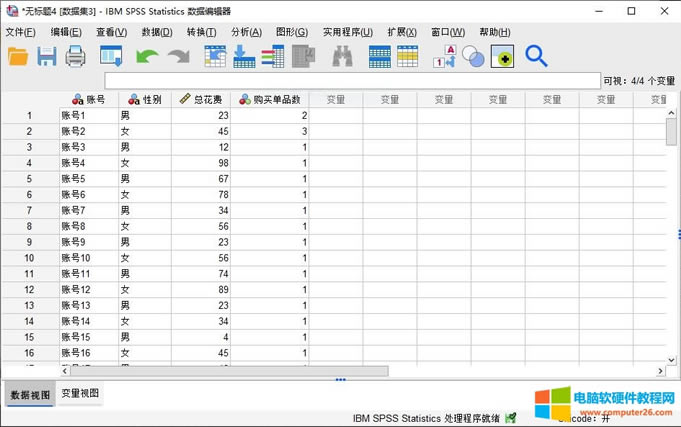Image resolution: width=681 pixels, height=427 pixels.
Task: Toggle the Show All Variables icon
Action: [x=502, y=57]
